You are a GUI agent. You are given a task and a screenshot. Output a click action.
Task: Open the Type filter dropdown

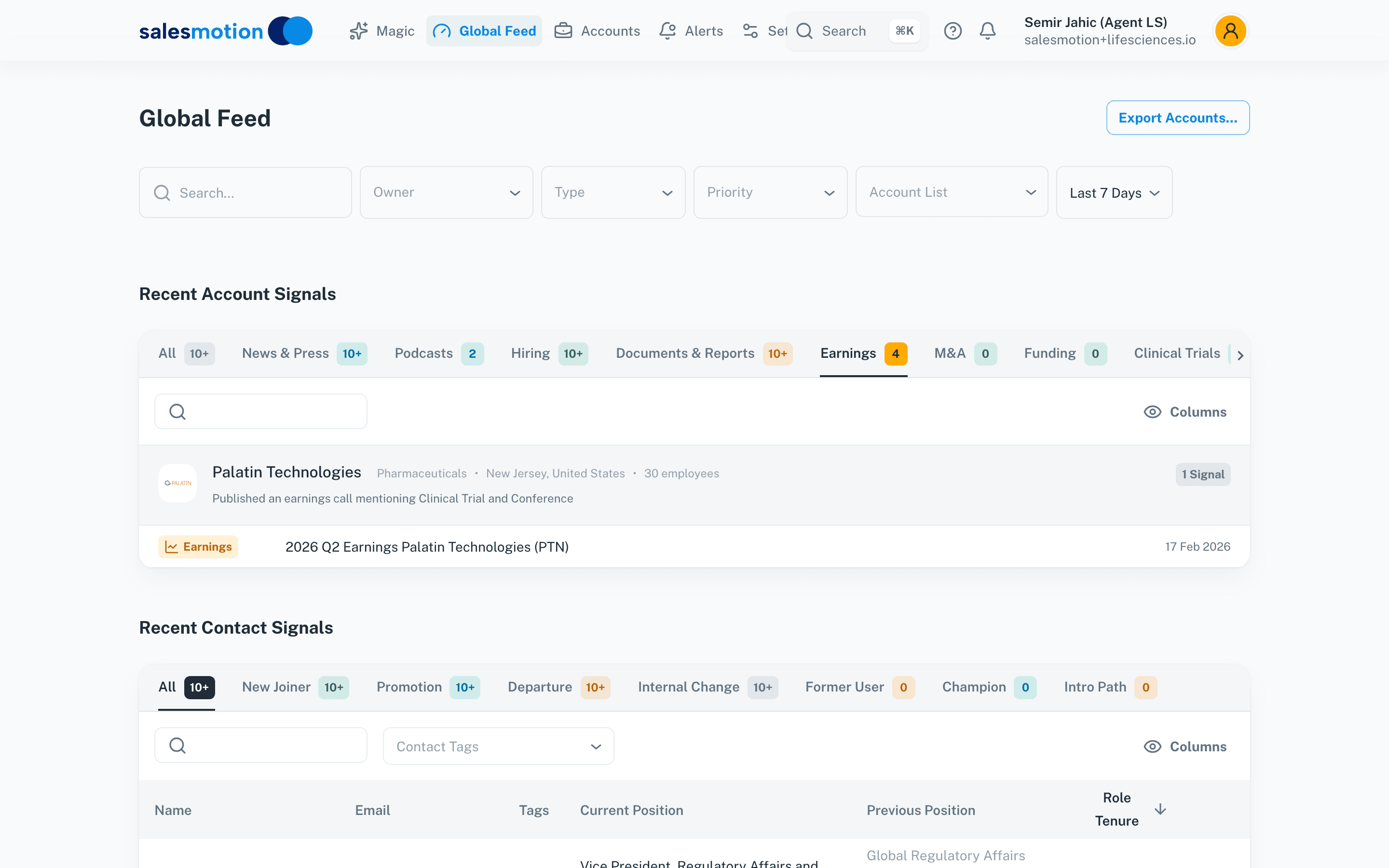[613, 192]
